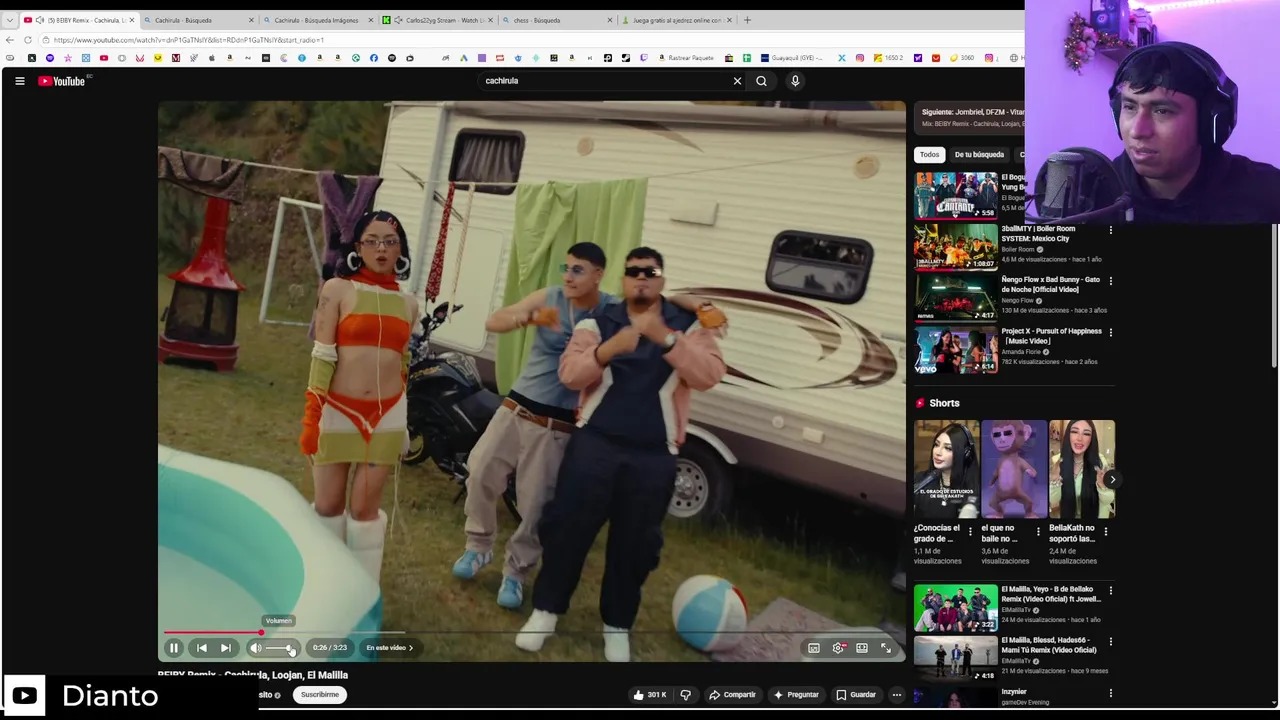The image size is (1280, 720).
Task: Open 3ballMTY Boiler Room video thumbnail
Action: tap(956, 246)
